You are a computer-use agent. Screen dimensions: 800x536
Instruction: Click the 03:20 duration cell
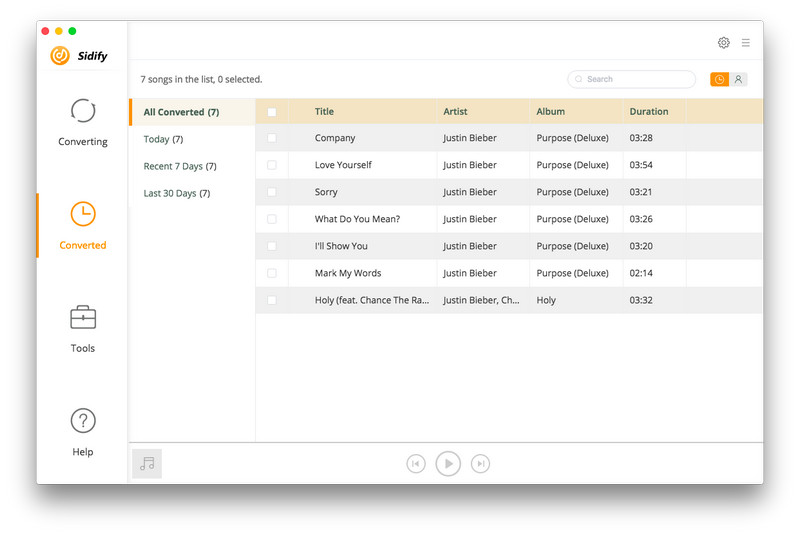641,246
